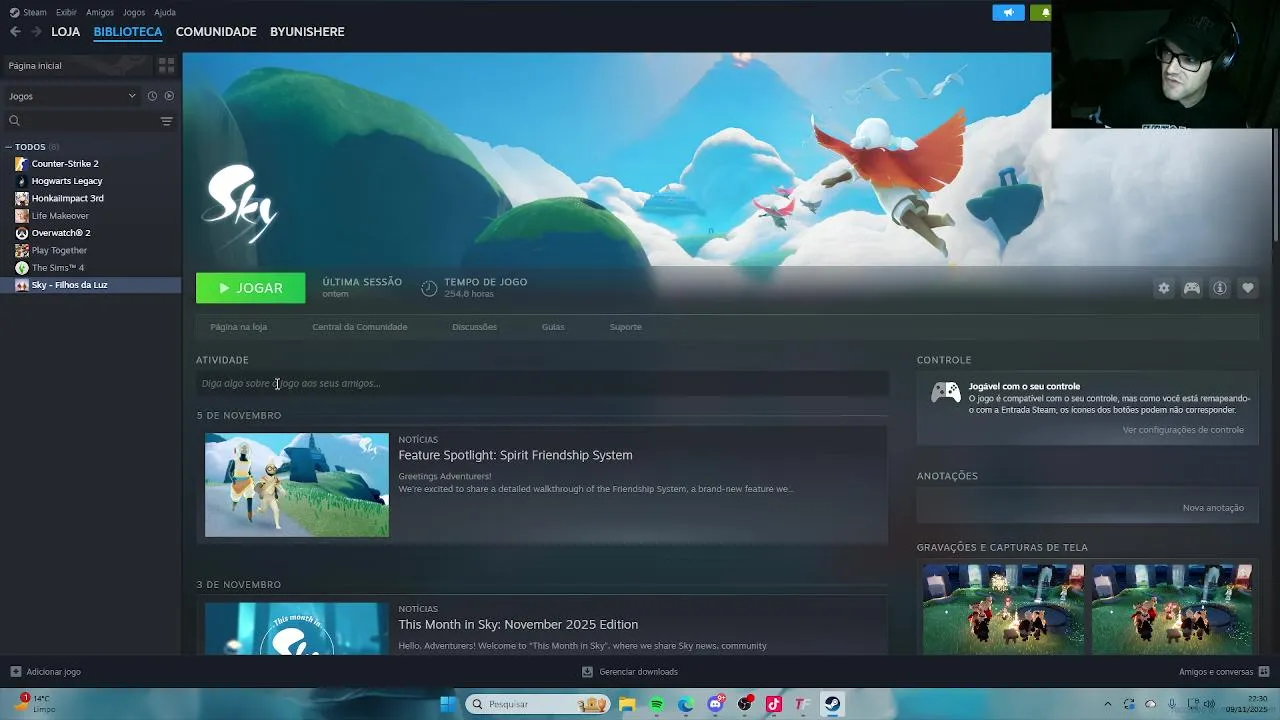Screen dimensions: 1280x720
Task: Click Nova anotação
Action: [x=1213, y=508]
